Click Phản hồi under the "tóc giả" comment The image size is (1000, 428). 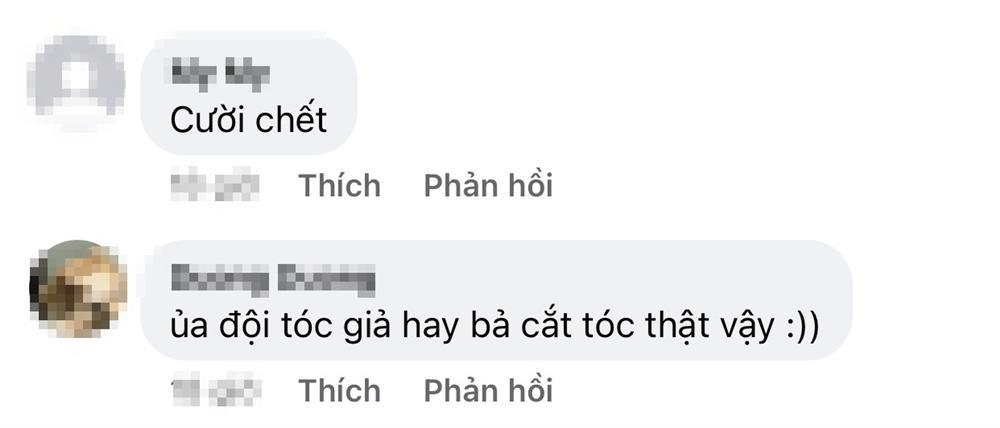pos(489,390)
